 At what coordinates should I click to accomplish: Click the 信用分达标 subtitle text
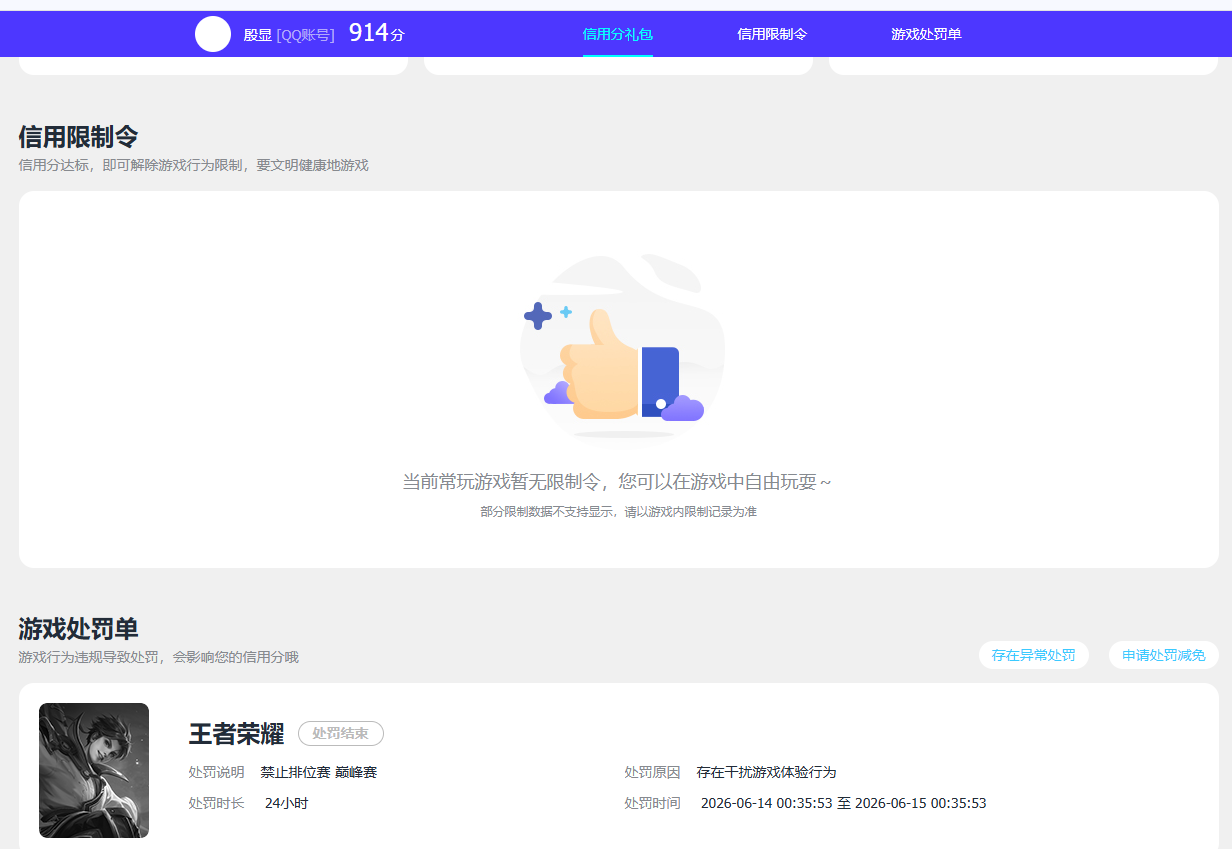193,165
